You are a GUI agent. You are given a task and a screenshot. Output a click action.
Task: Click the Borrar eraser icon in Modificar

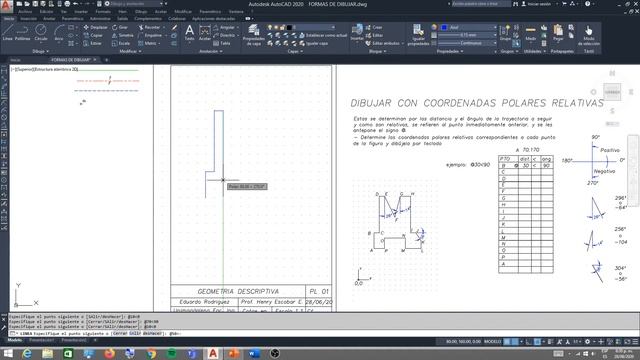tap(174, 27)
